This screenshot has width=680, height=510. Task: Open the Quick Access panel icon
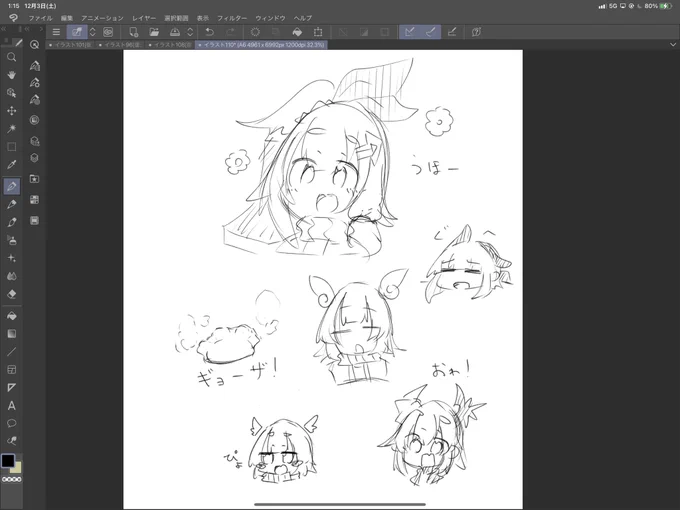point(34,44)
